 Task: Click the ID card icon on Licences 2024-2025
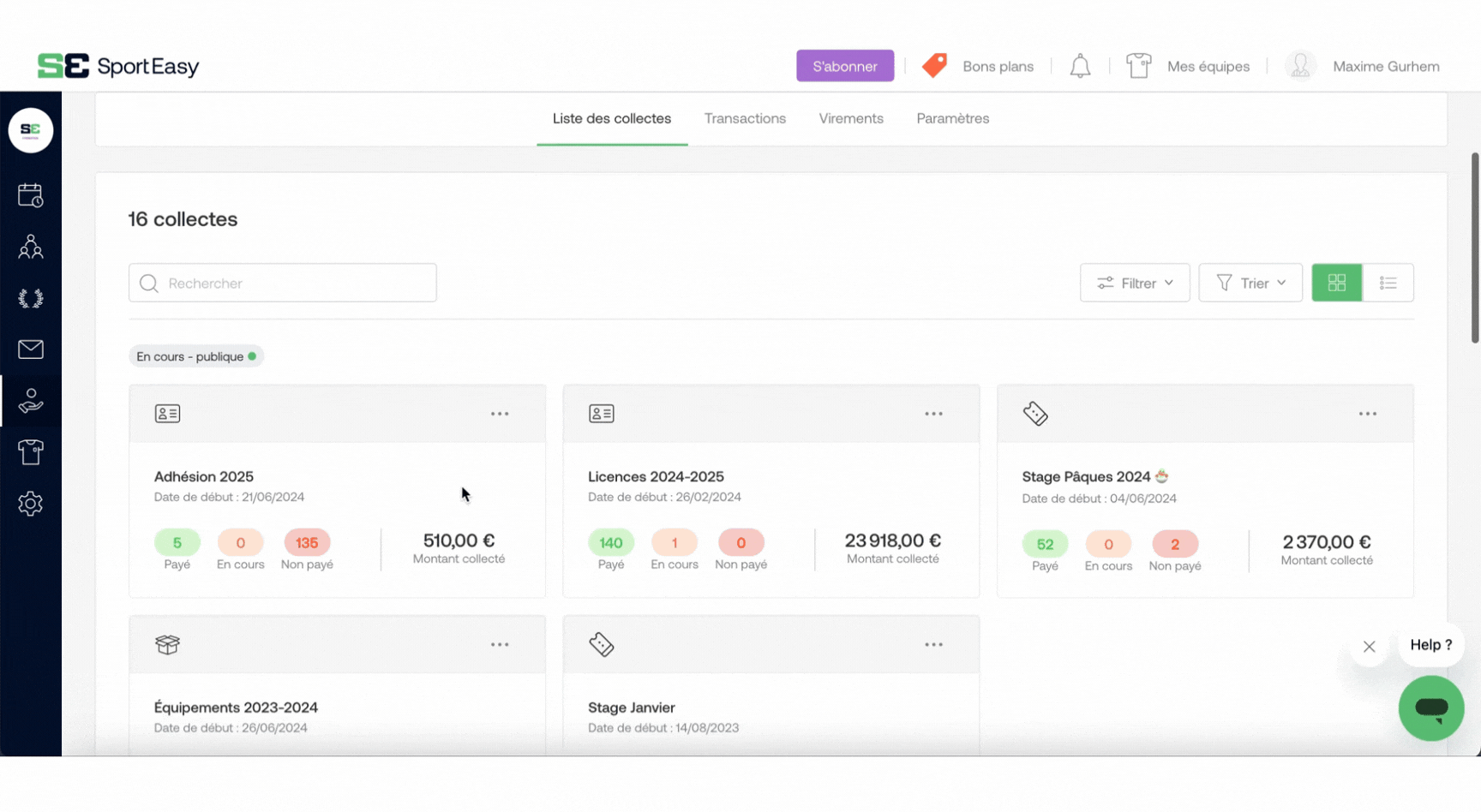pos(602,414)
